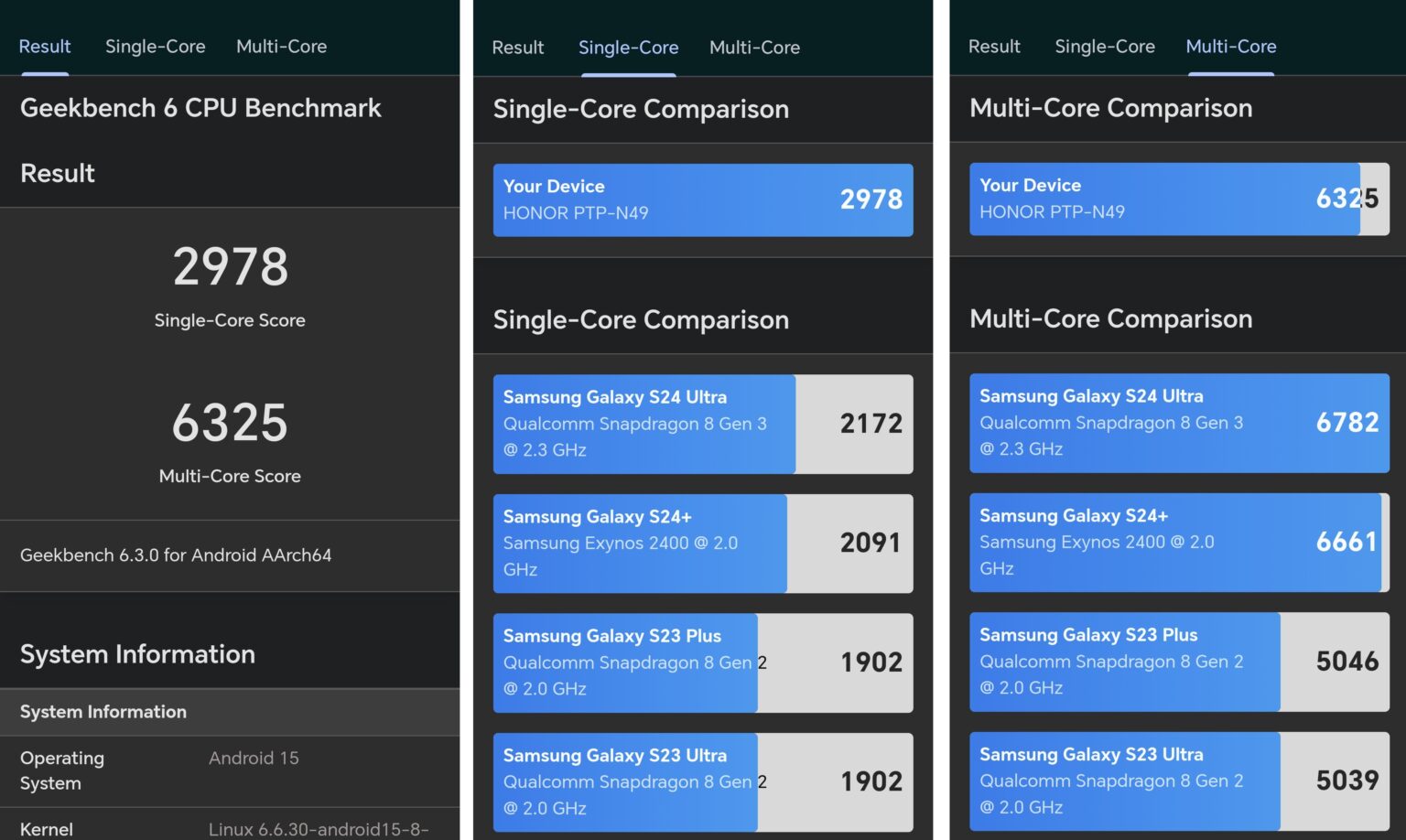Click Single-Core Comparison header above Your Device
The height and width of the screenshot is (840, 1406).
641,109
